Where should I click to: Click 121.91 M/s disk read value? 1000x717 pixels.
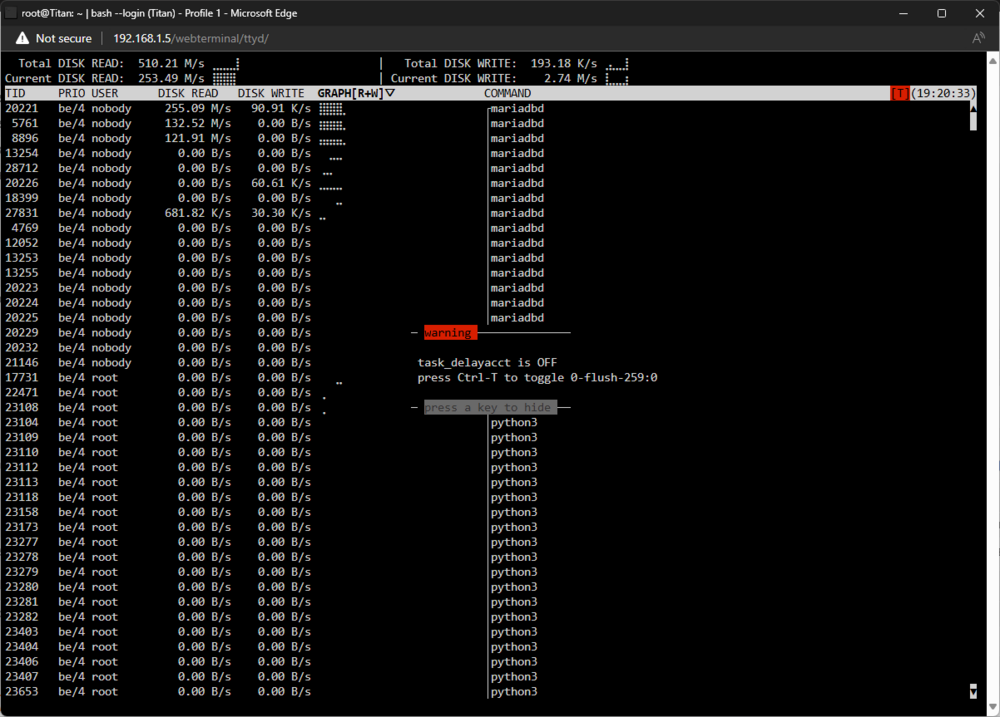click(198, 138)
